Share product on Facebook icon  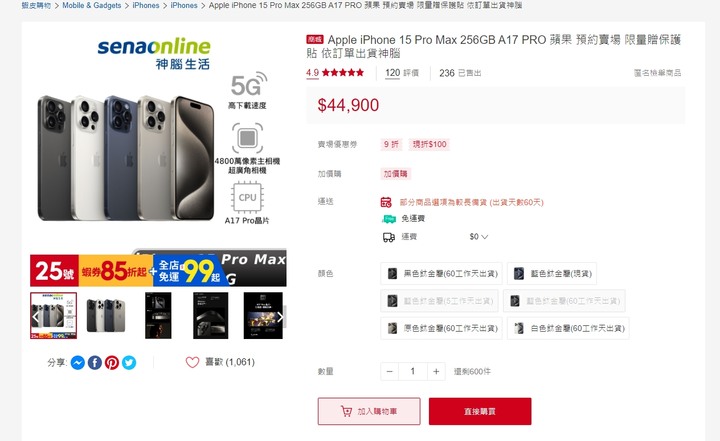tap(95, 363)
